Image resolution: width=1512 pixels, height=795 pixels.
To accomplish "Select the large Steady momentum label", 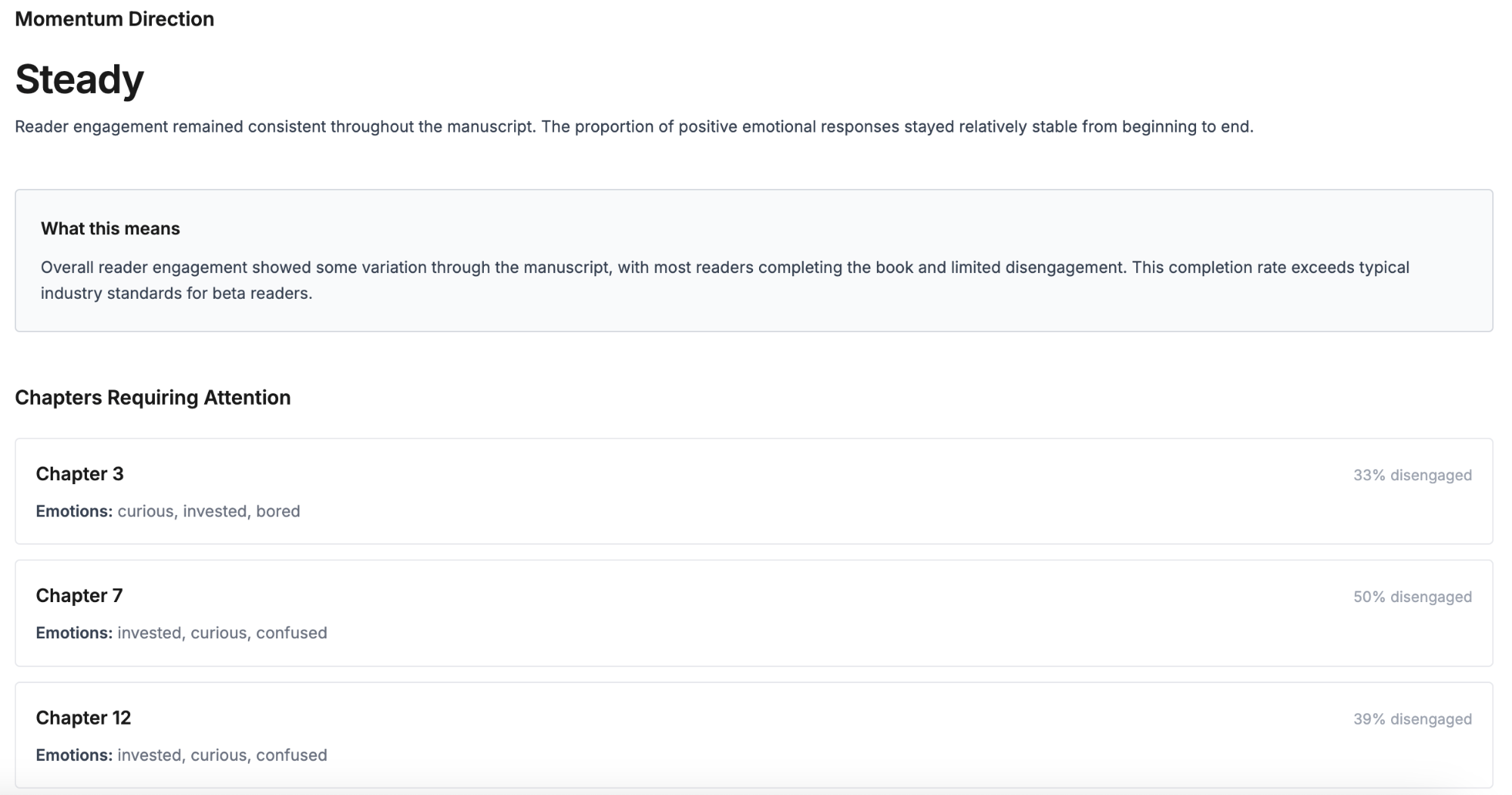I will click(79, 79).
